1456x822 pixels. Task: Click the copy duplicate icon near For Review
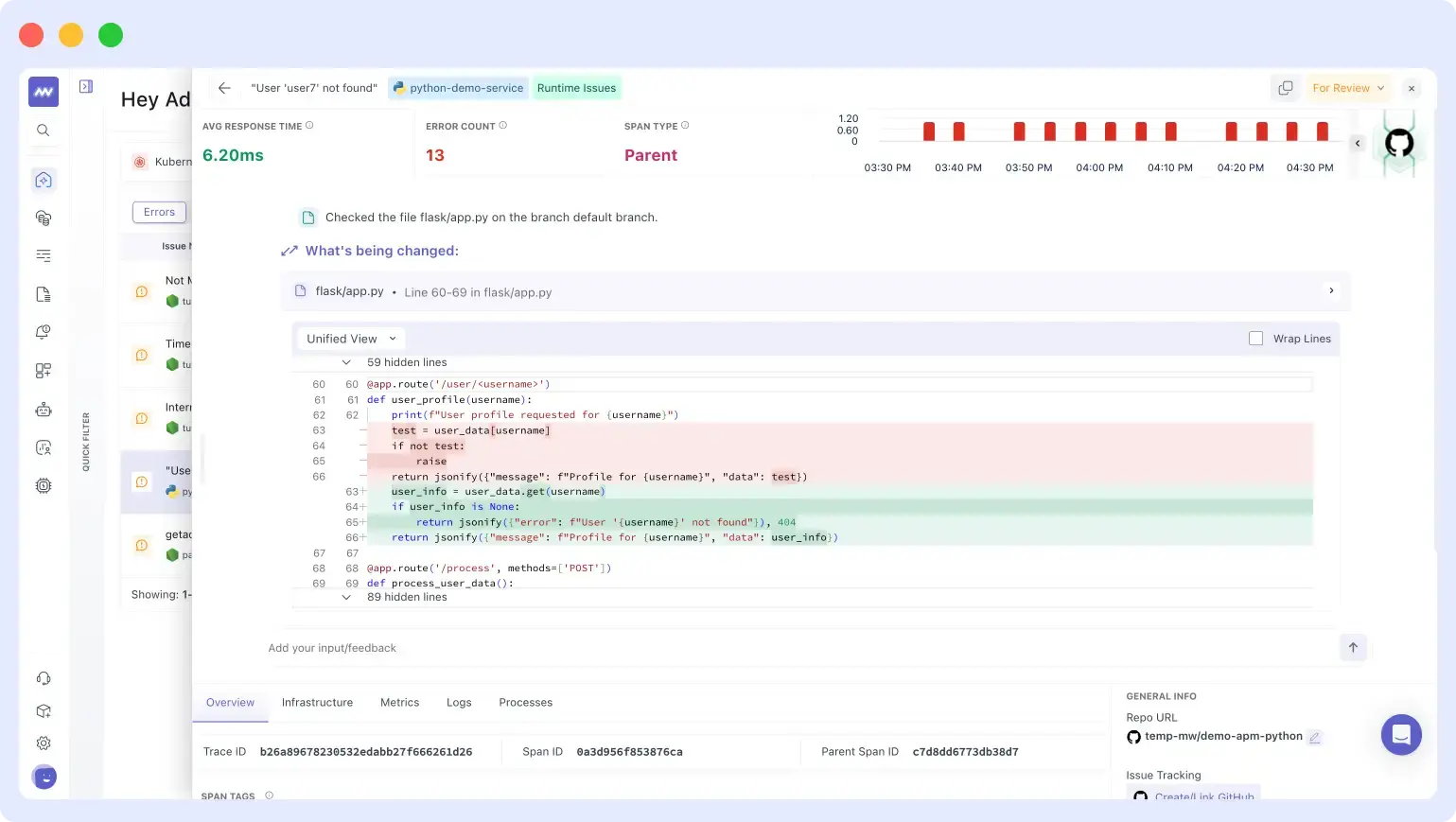(x=1286, y=88)
